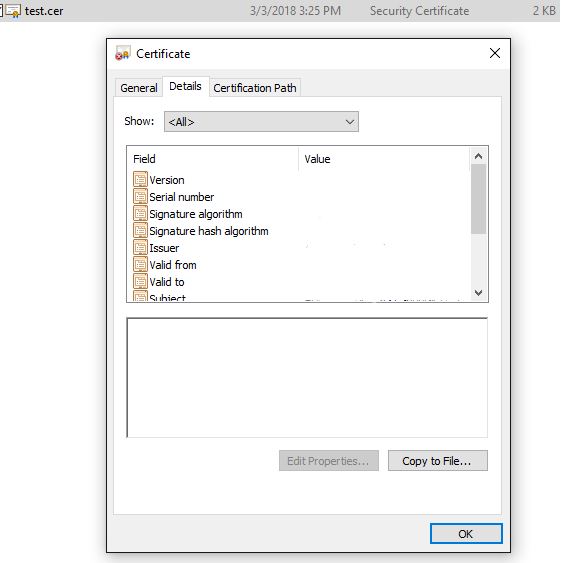Click the Signature algorithm field icon

coord(140,214)
